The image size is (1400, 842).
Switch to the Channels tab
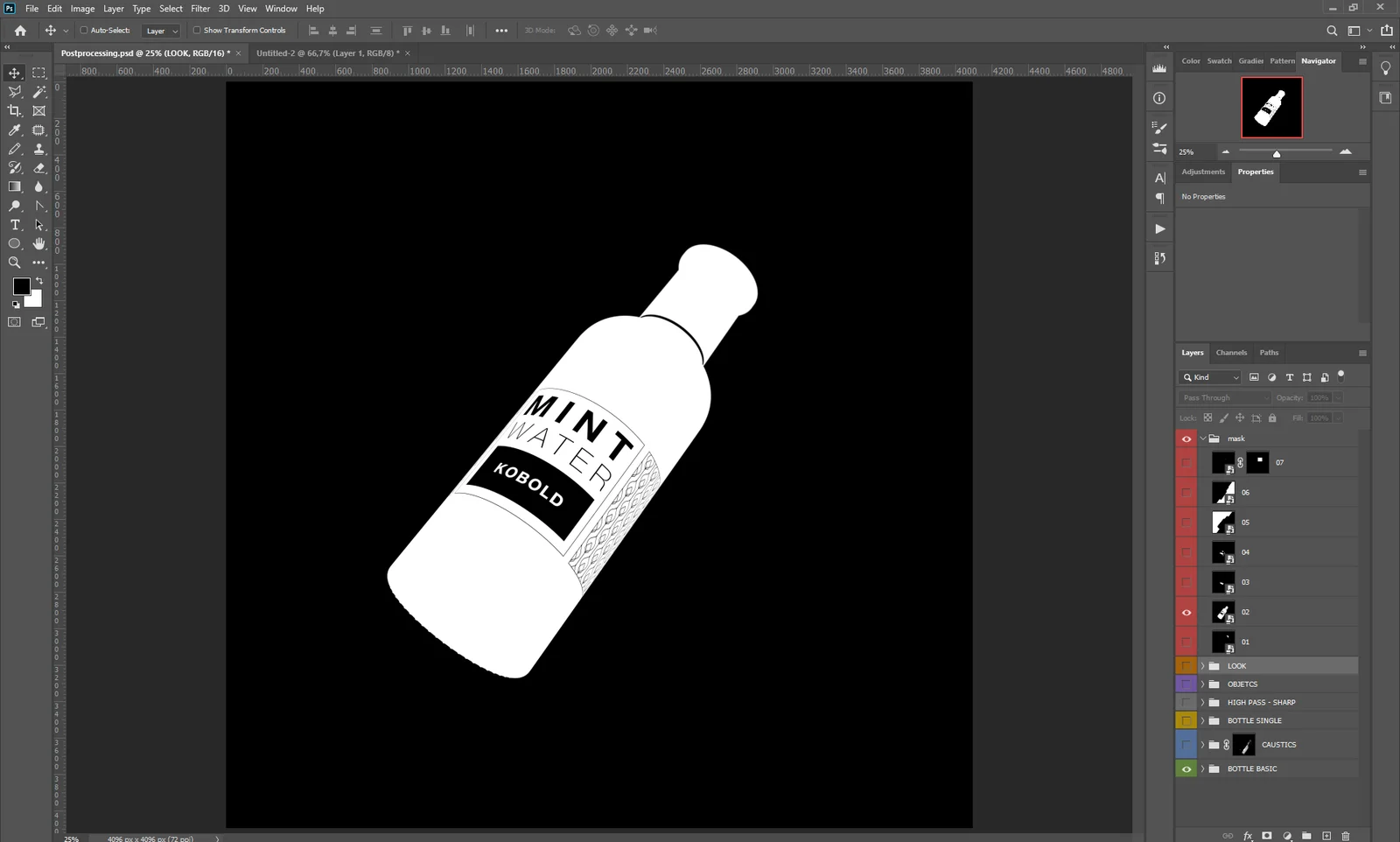1231,353
